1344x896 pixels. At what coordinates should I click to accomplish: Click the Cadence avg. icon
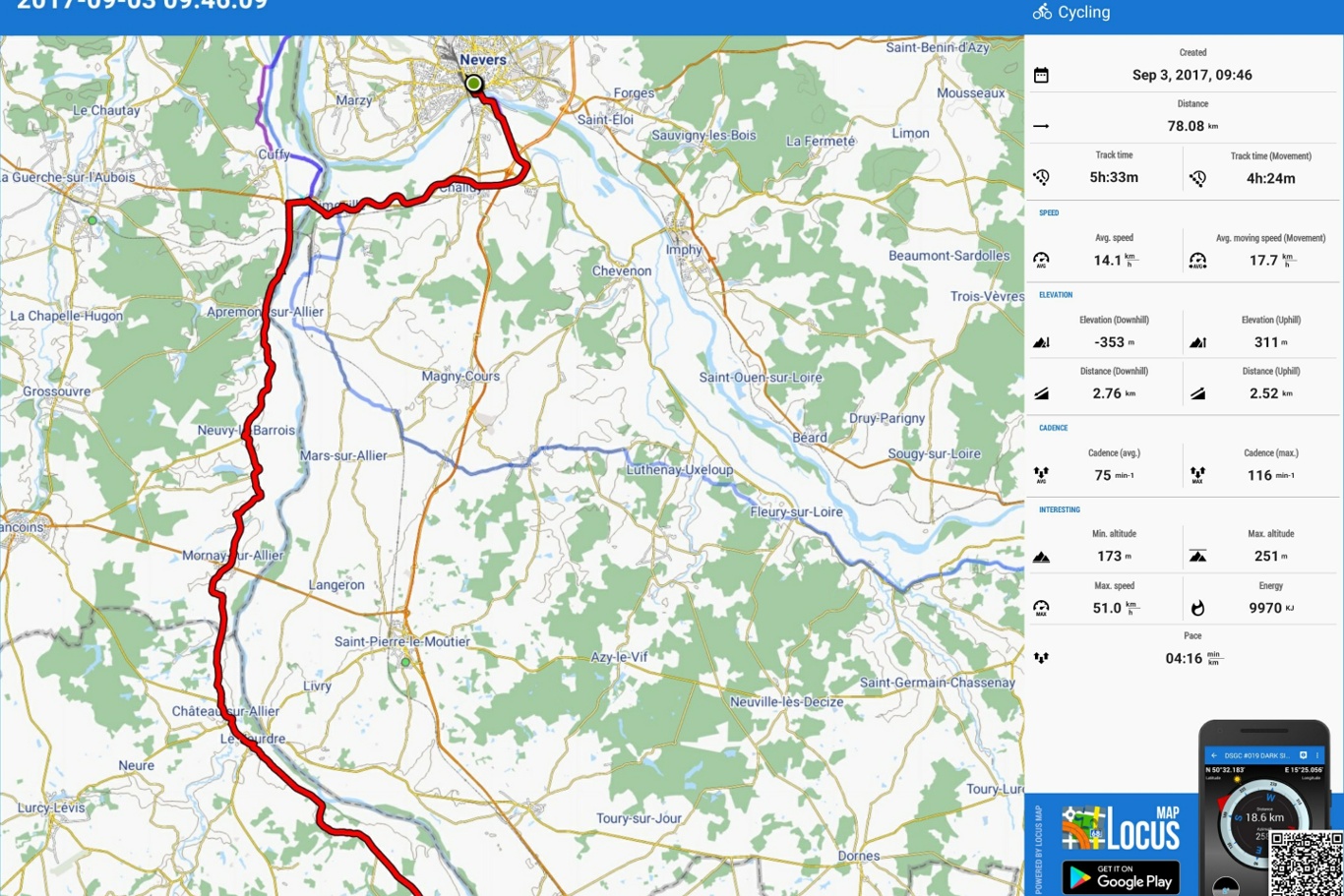point(1041,475)
